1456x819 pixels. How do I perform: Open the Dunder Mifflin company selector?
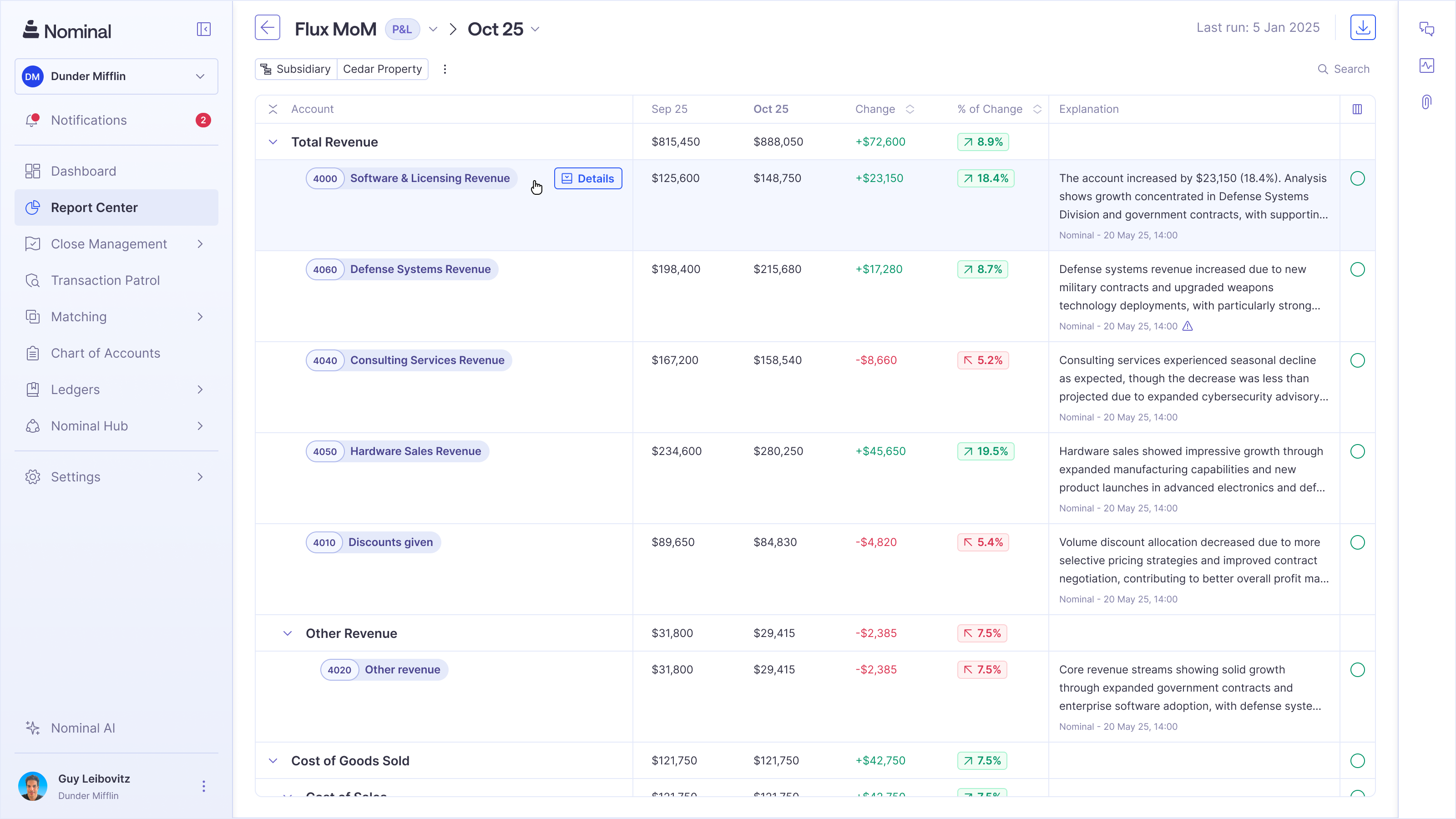pos(116,76)
